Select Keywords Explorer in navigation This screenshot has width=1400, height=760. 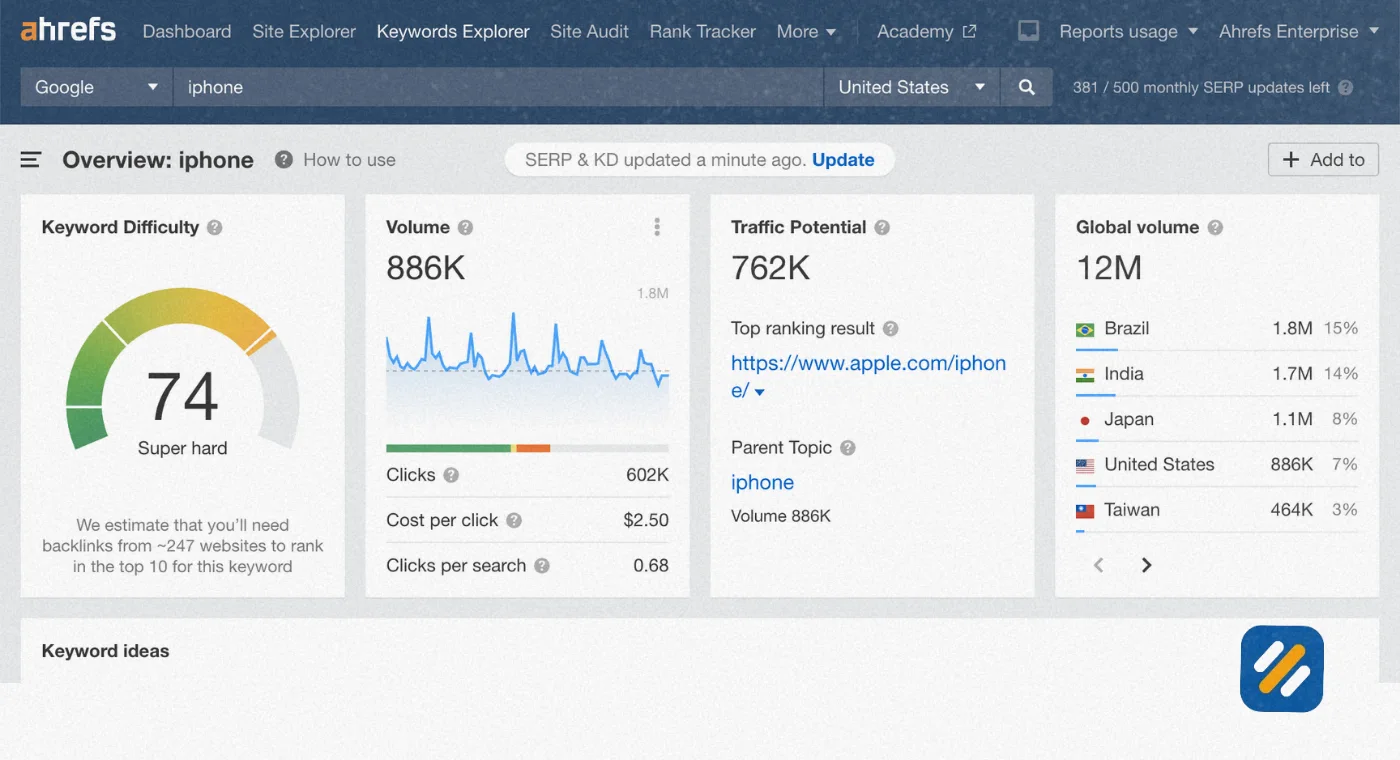pyautogui.click(x=453, y=31)
